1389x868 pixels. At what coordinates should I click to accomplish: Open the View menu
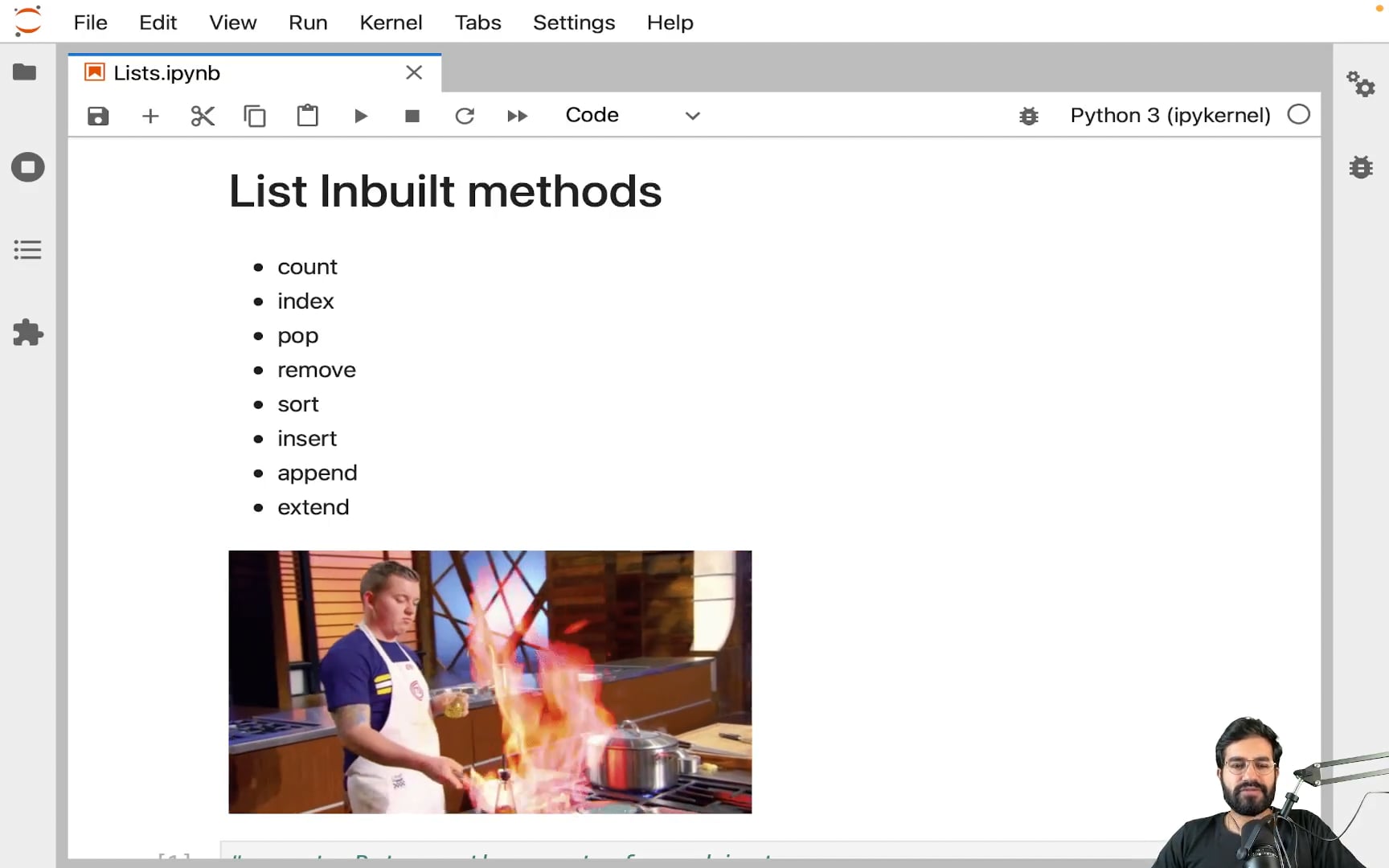[x=233, y=23]
